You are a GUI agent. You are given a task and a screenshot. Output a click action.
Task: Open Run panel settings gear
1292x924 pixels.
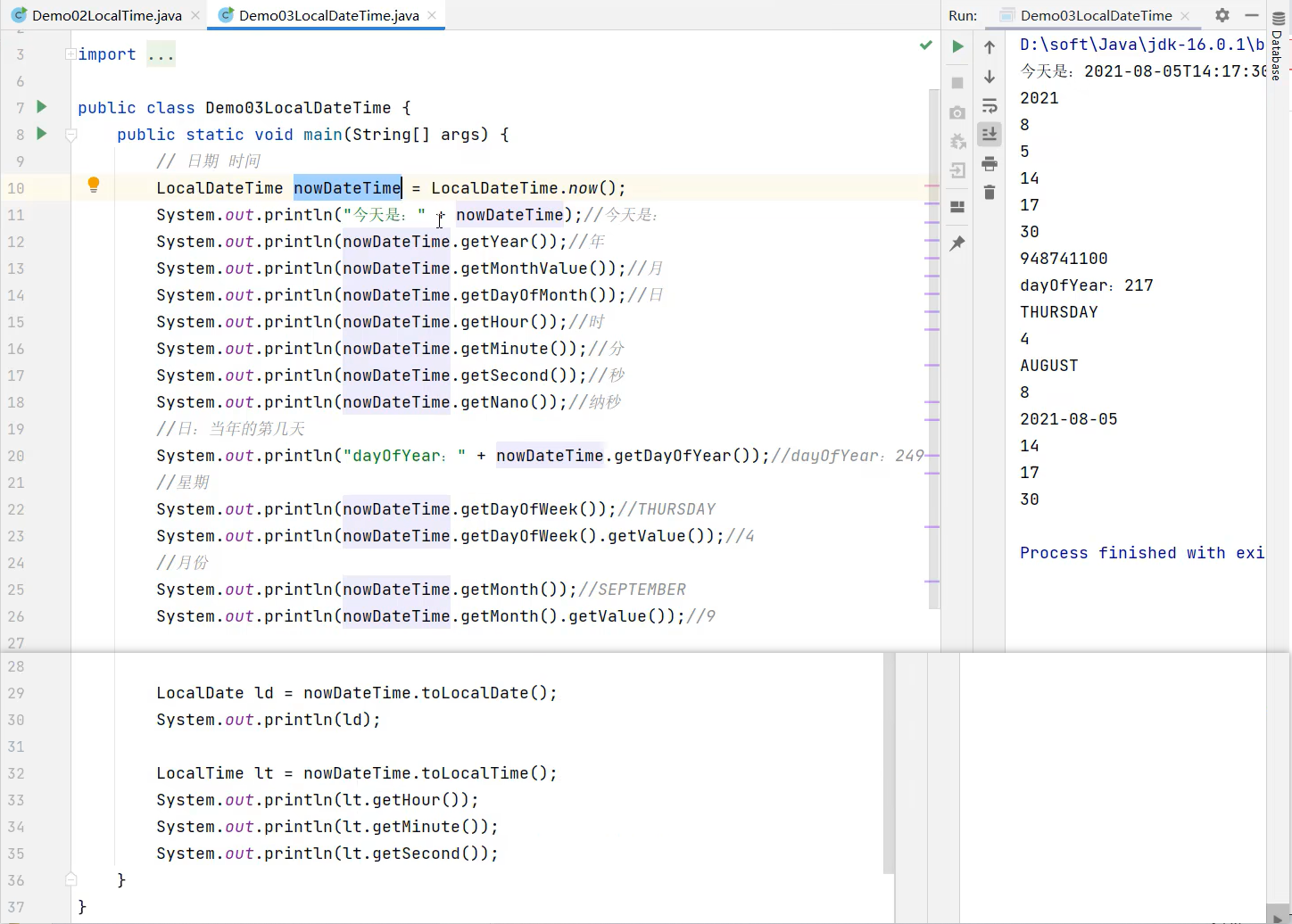tap(1222, 15)
